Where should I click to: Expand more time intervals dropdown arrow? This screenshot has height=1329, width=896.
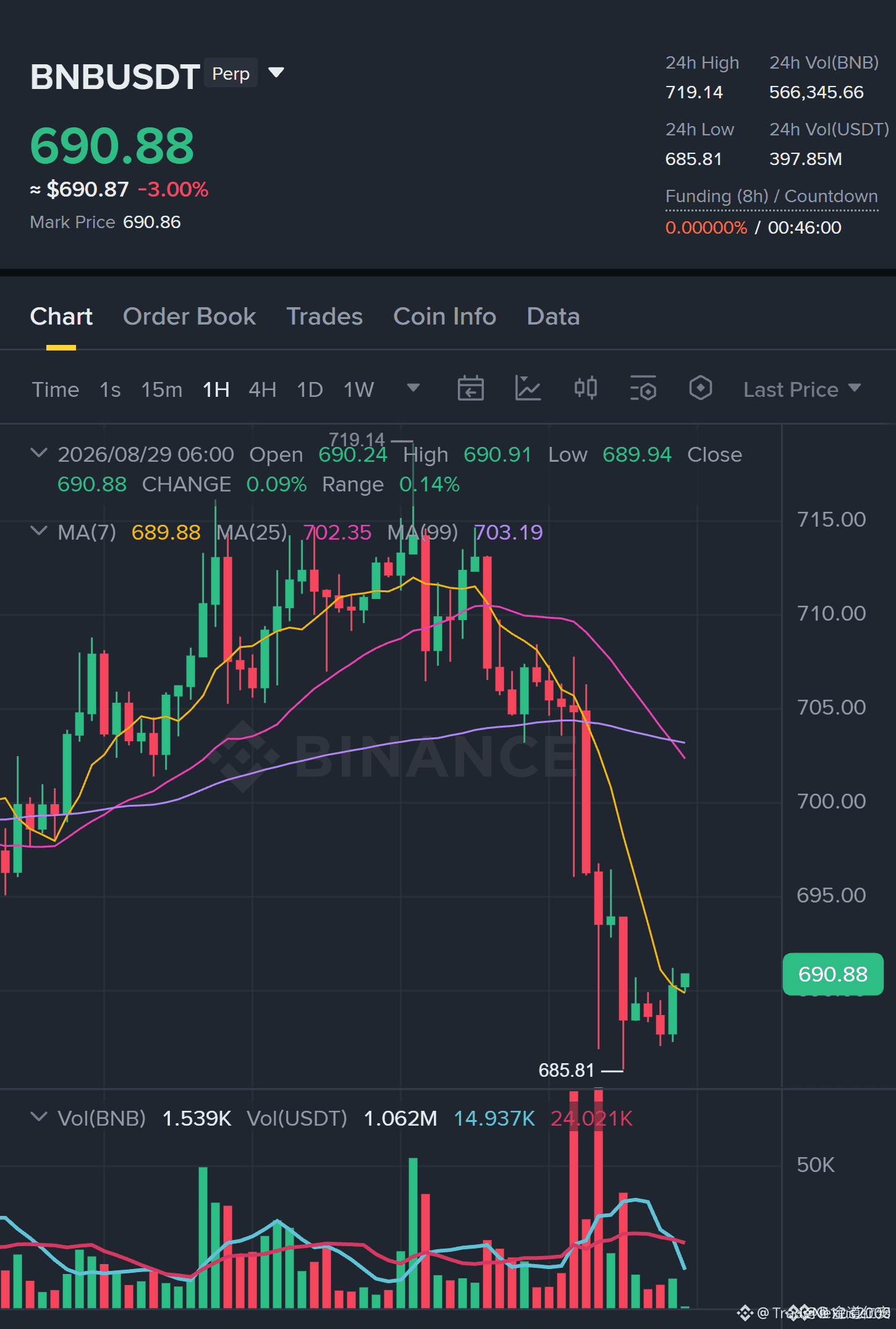(413, 388)
